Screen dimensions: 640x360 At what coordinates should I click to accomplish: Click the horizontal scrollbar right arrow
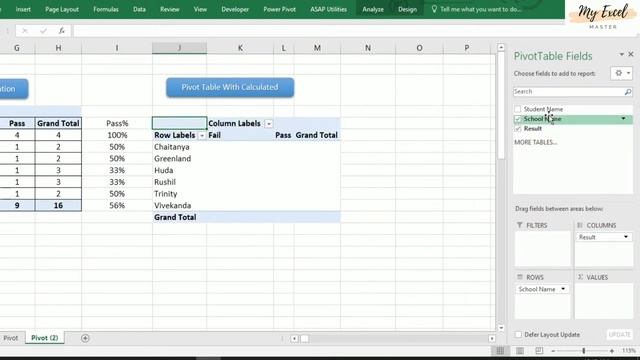[x=491, y=338]
